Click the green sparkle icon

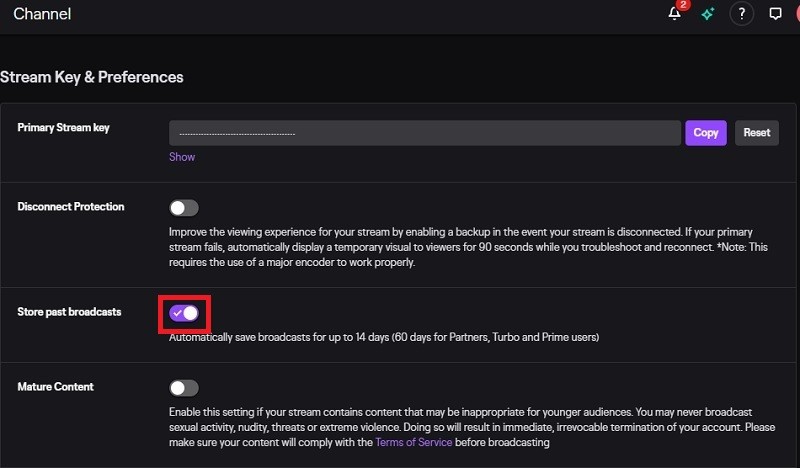(708, 14)
